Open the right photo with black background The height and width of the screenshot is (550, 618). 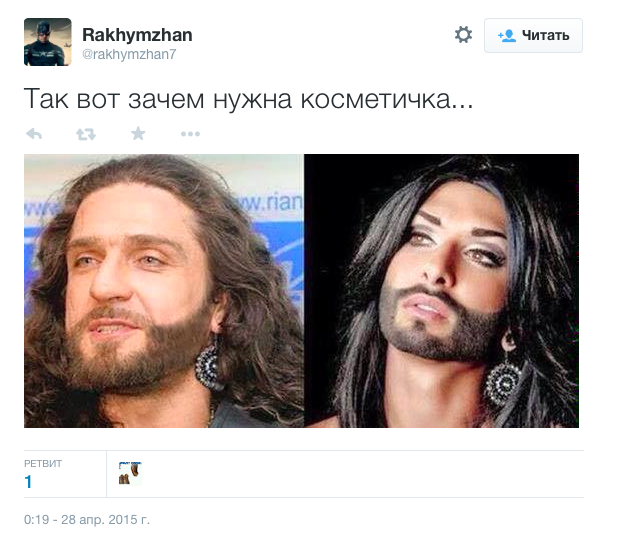coord(441,291)
